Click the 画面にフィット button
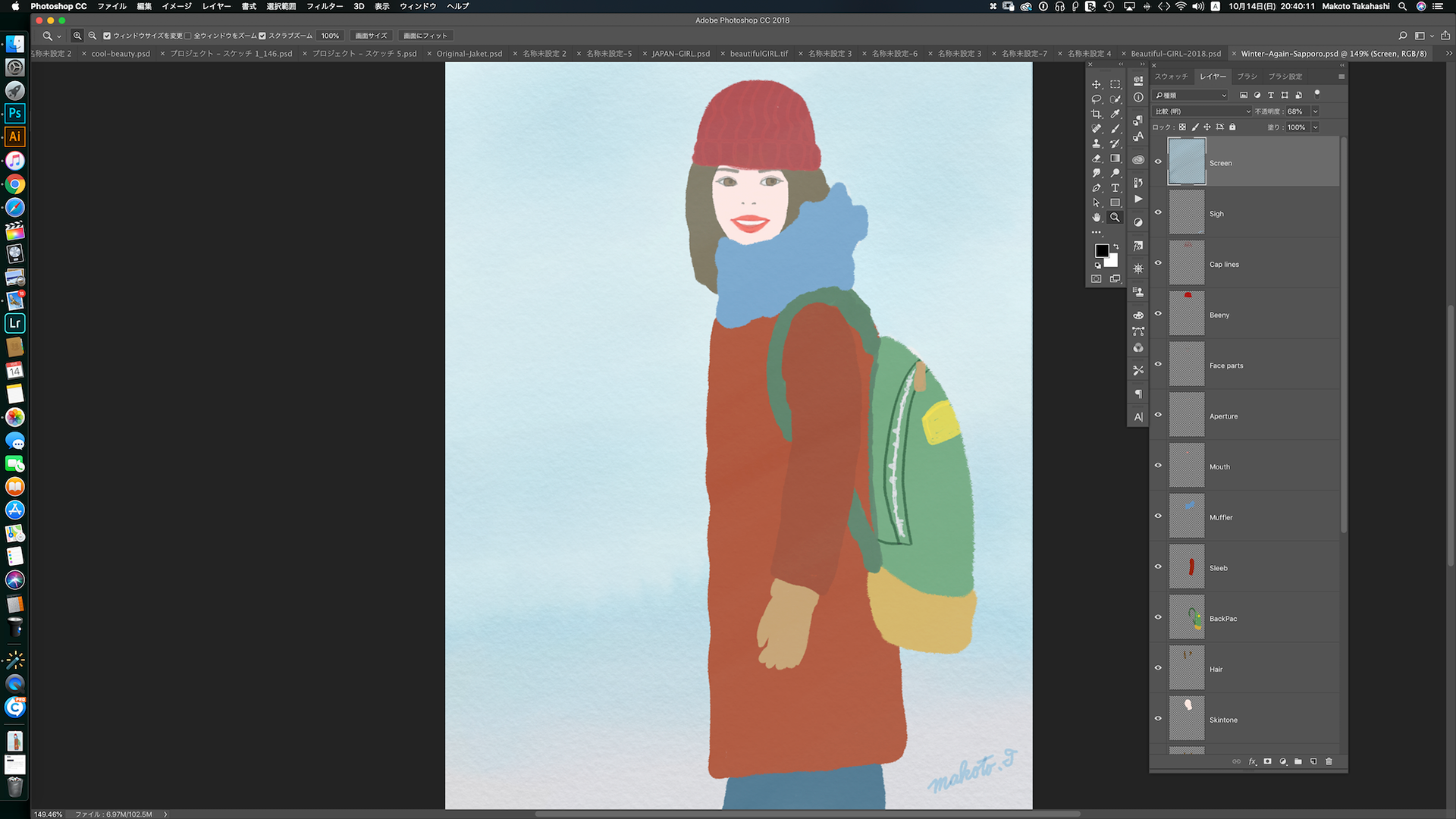 coord(425,36)
